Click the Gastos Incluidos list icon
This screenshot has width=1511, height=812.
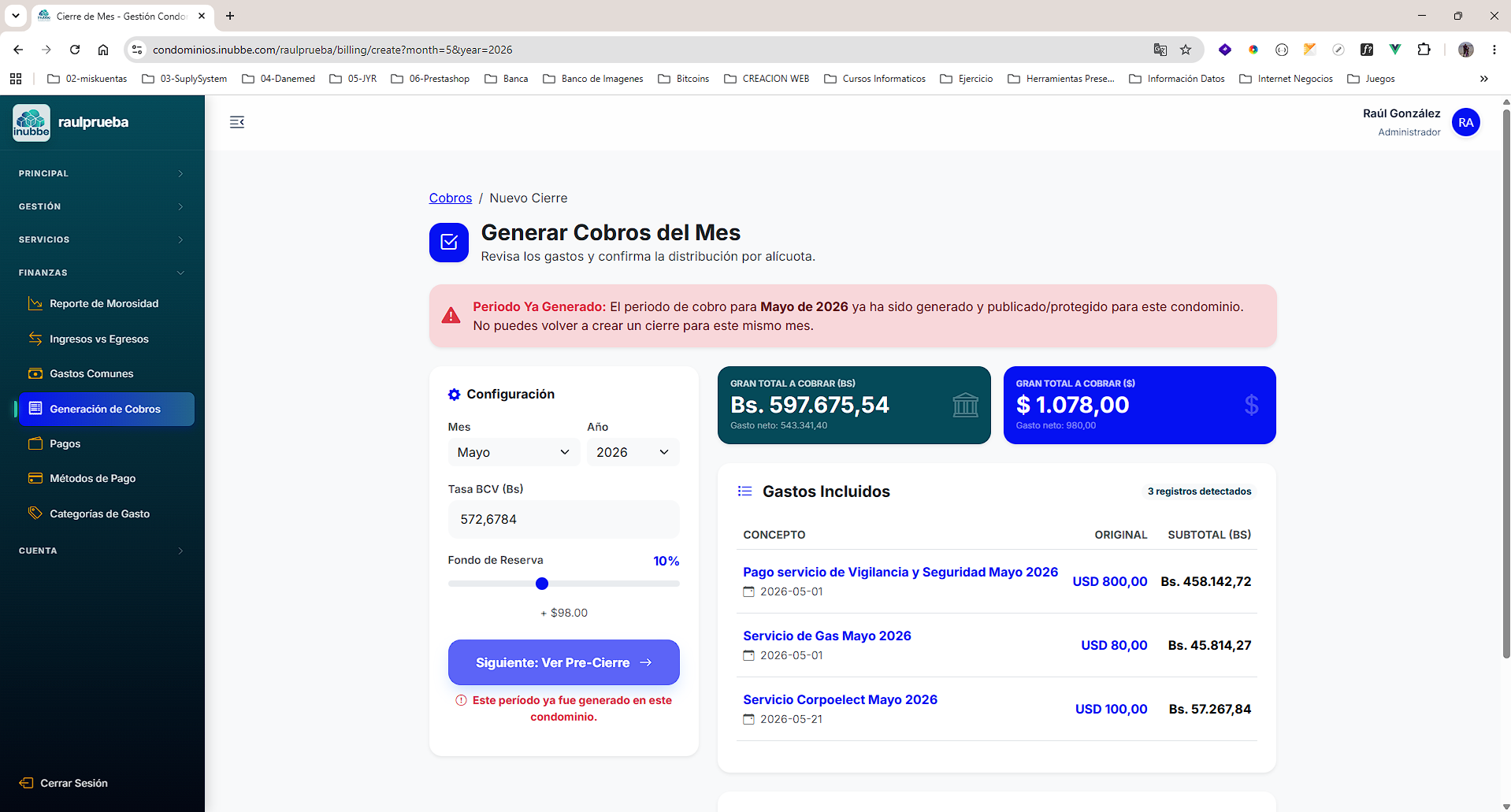pos(744,491)
